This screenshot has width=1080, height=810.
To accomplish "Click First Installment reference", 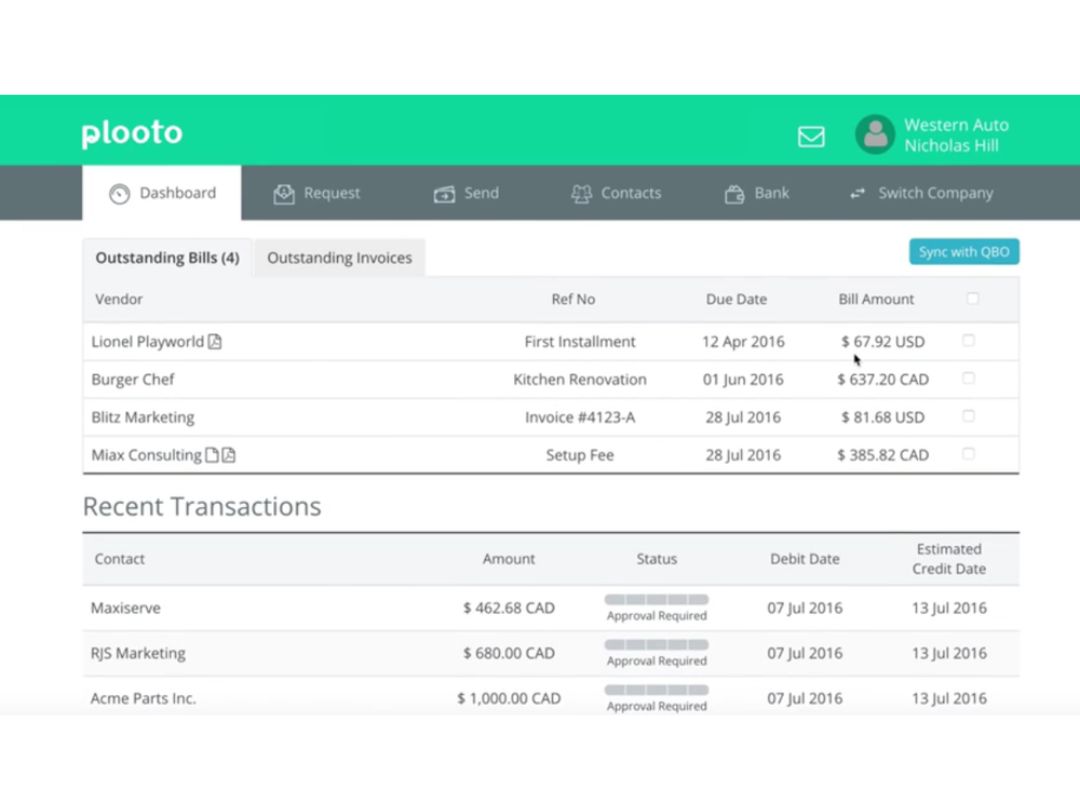I will [580, 342].
